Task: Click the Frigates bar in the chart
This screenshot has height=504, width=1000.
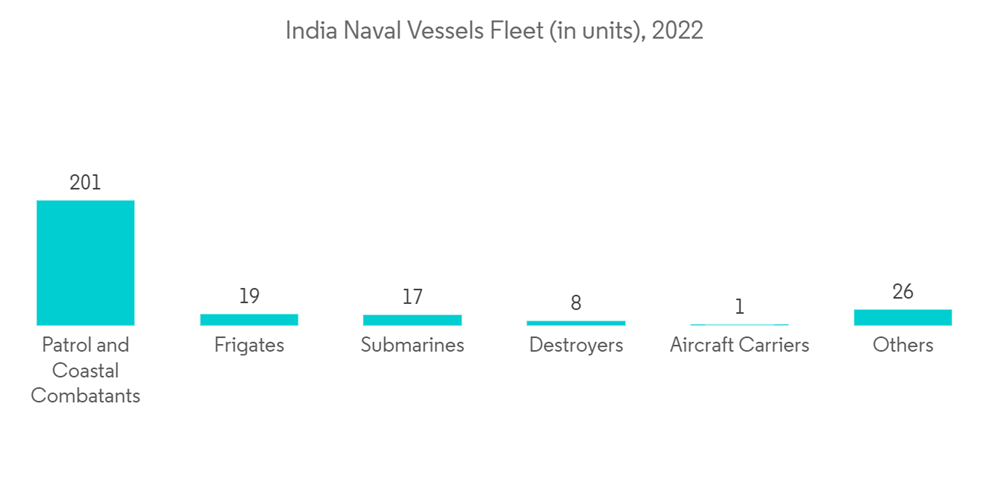Action: point(249,320)
